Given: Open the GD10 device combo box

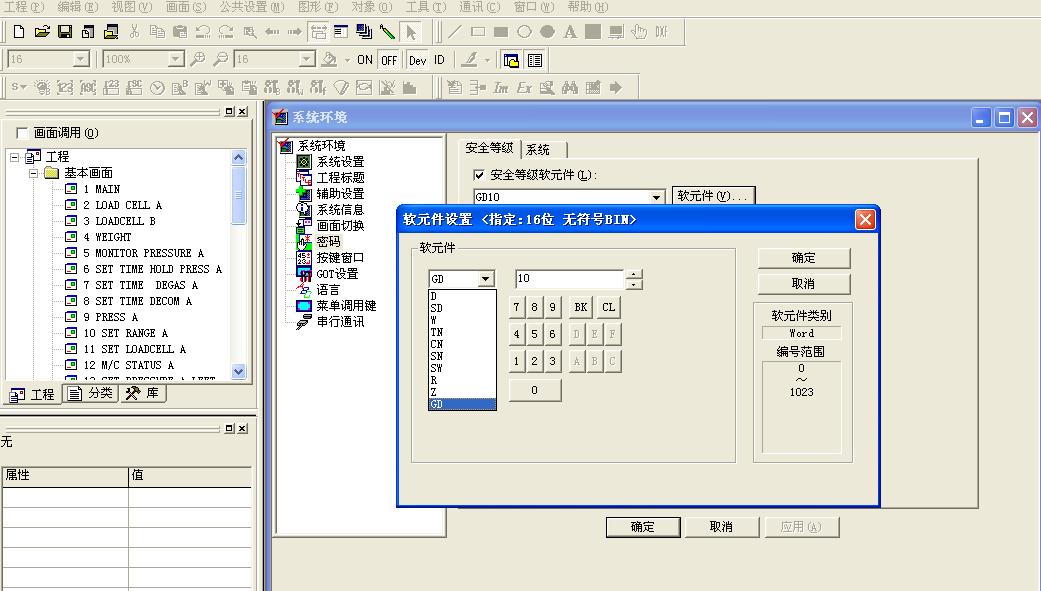Looking at the screenshot, I should (x=656, y=198).
